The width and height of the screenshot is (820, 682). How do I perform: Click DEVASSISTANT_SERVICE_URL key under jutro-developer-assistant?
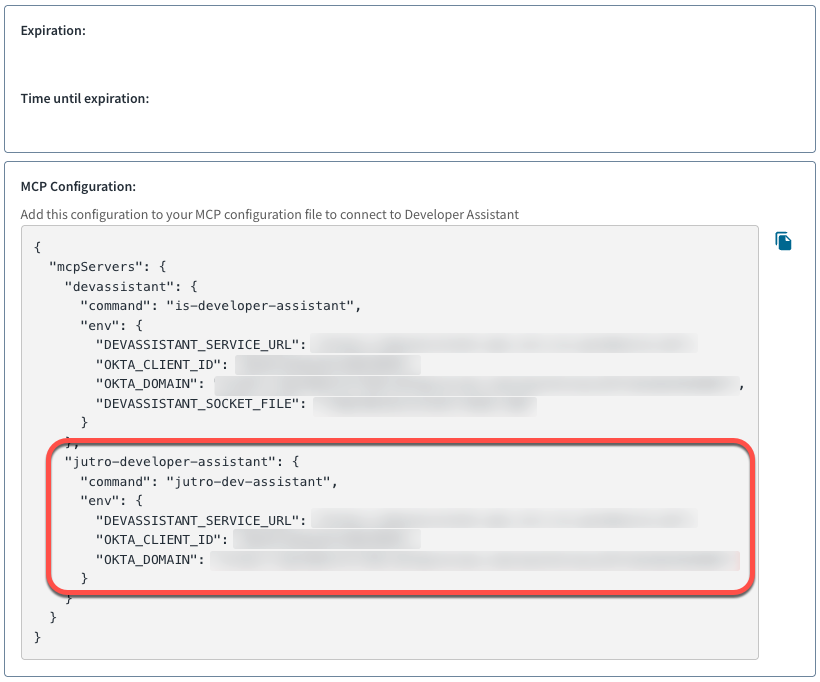(197, 521)
